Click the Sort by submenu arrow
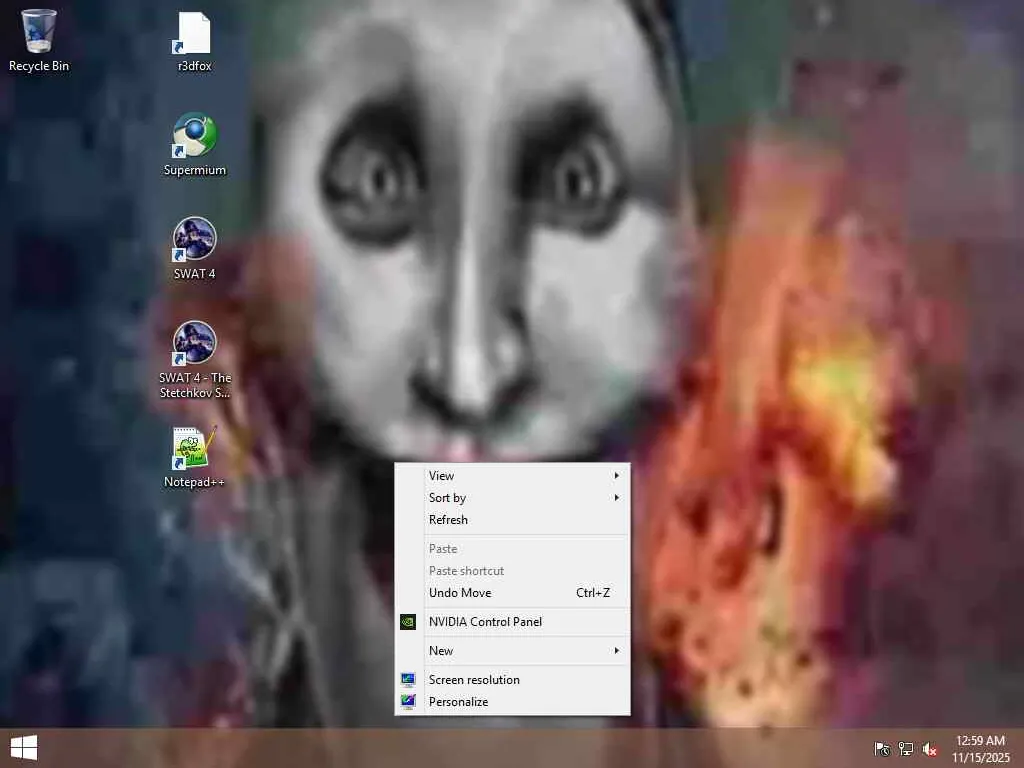 [616, 498]
